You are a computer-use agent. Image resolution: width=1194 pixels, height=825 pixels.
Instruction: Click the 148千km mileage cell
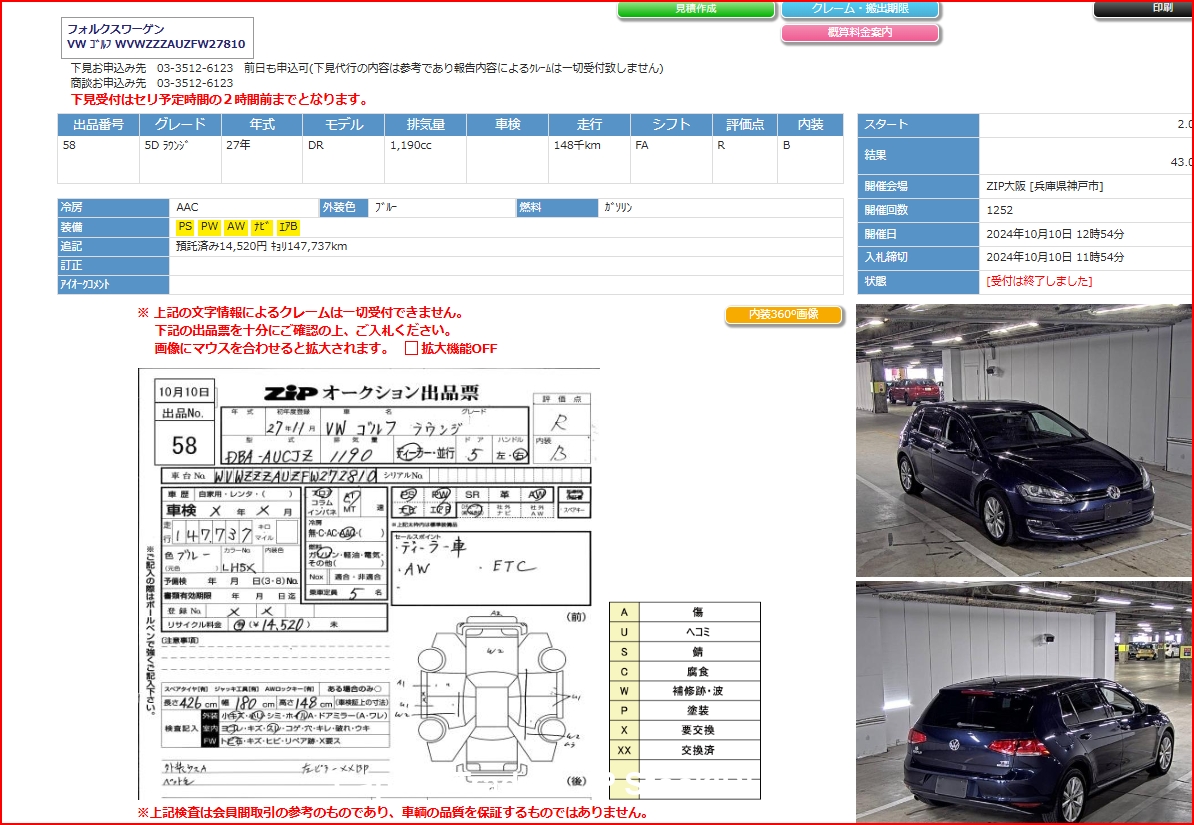pos(589,160)
